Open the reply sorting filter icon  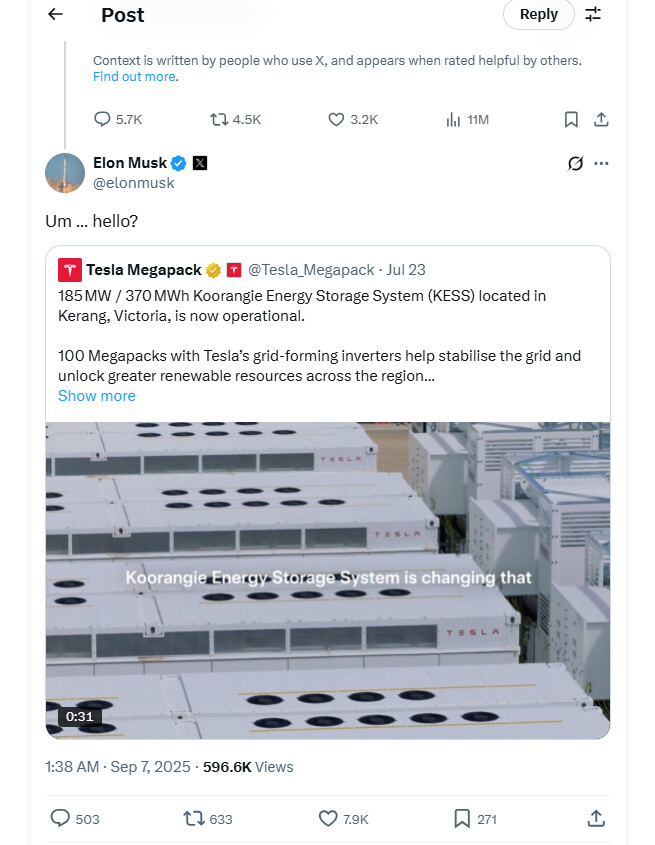[593, 14]
